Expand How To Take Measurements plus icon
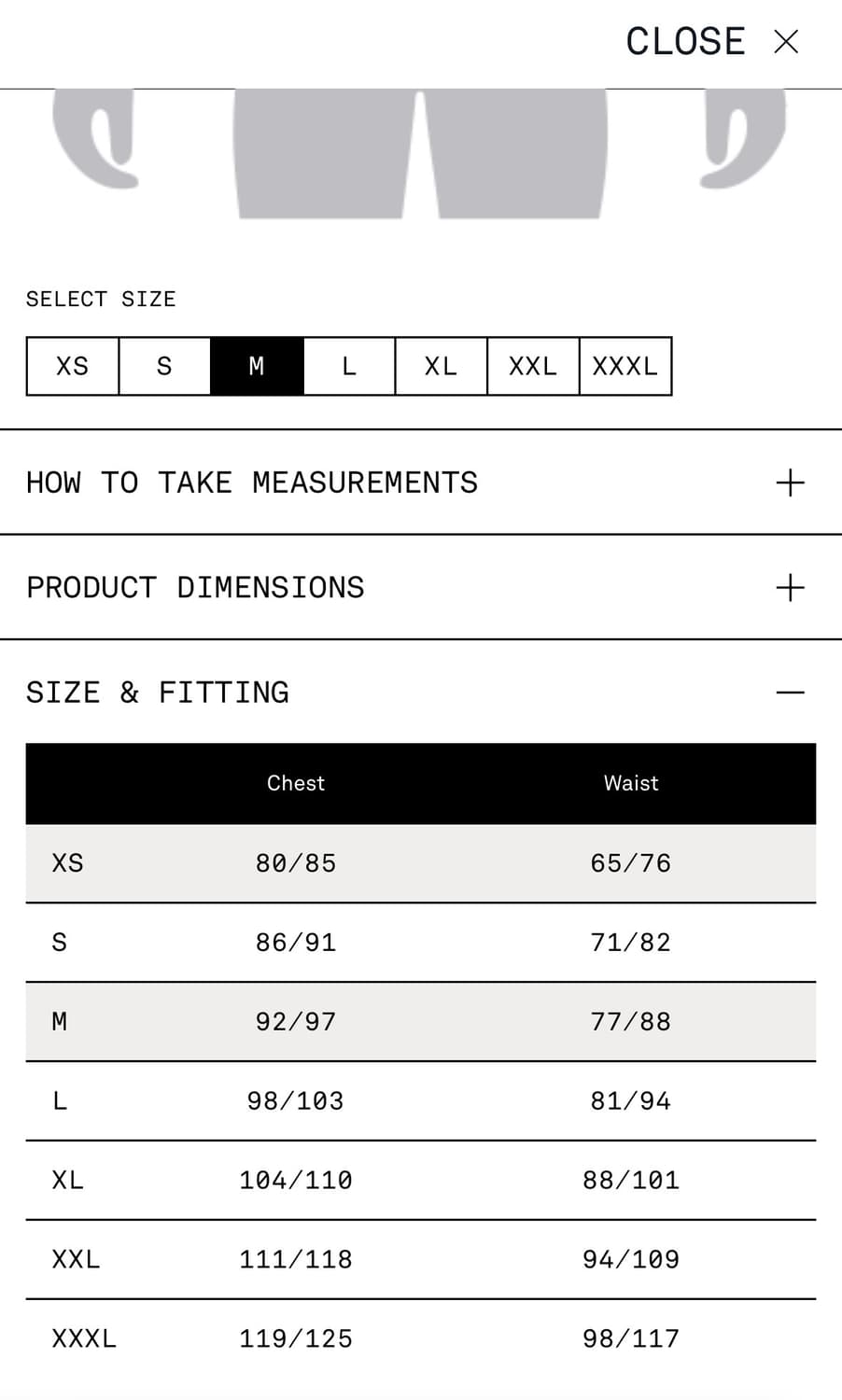 pyautogui.click(x=790, y=483)
